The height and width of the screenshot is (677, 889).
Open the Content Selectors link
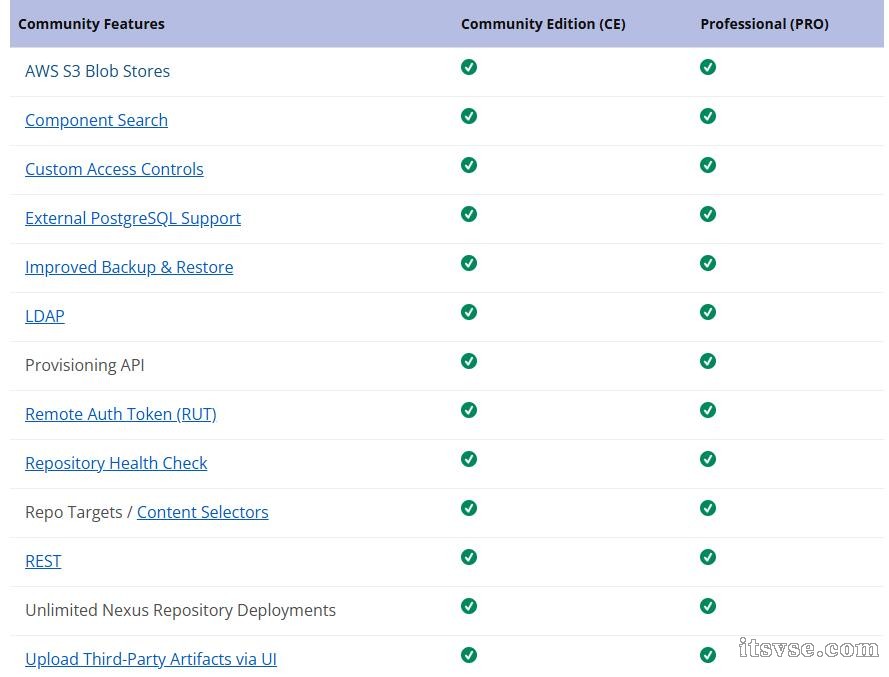click(x=202, y=512)
